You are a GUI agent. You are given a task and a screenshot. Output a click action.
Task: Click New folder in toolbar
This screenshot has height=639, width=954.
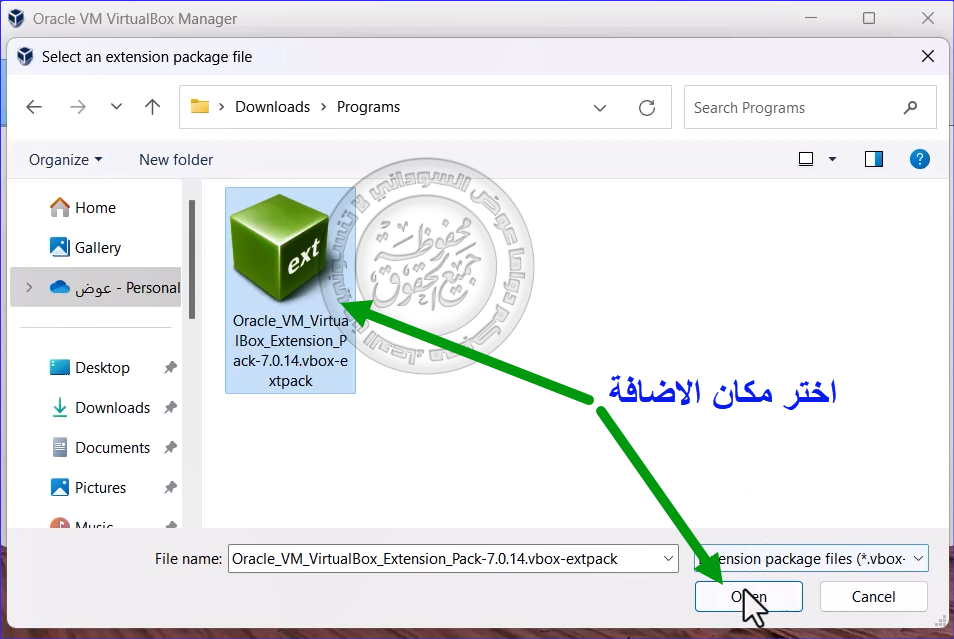point(176,159)
